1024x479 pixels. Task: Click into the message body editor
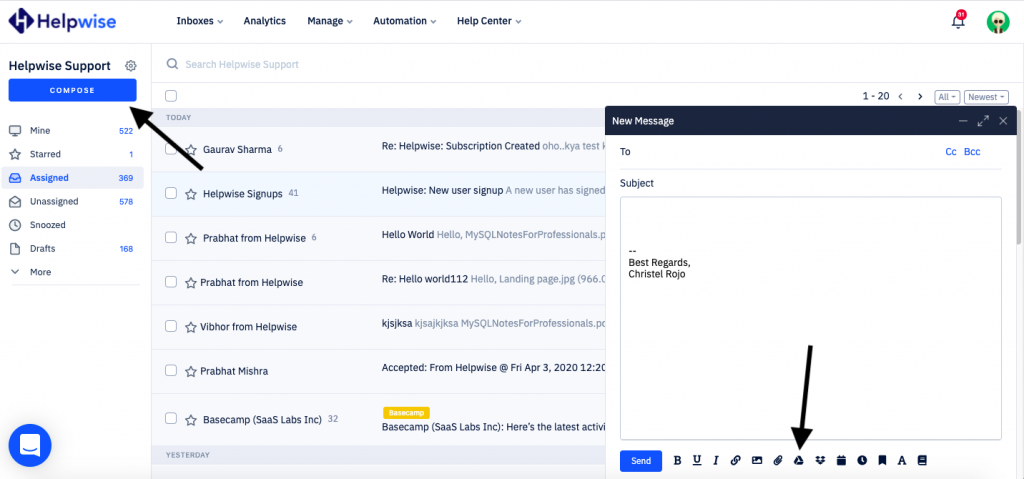[810, 318]
